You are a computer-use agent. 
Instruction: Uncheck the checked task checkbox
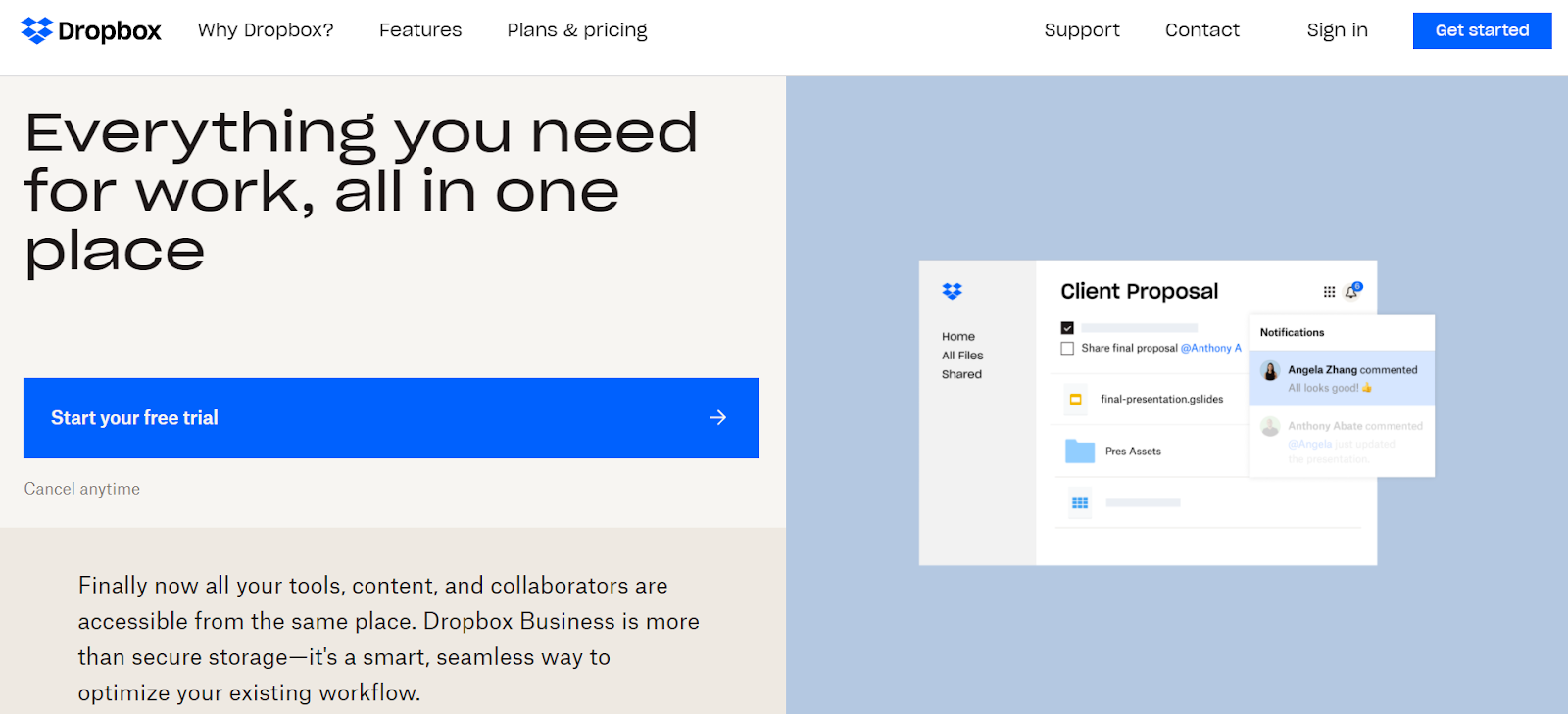point(1067,328)
